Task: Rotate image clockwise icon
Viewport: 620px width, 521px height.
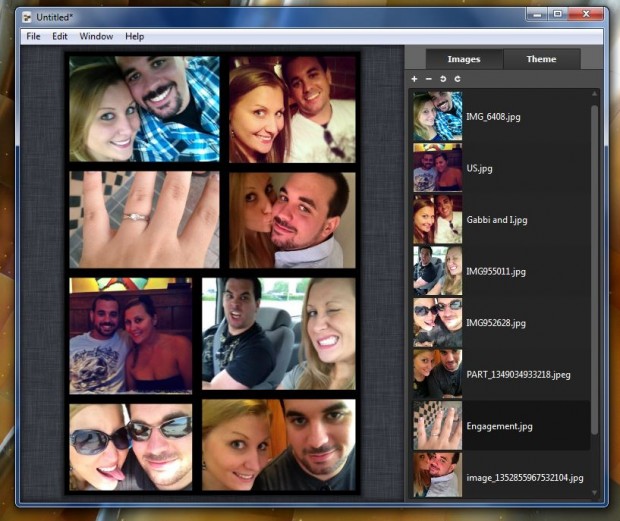Action: [x=457, y=79]
